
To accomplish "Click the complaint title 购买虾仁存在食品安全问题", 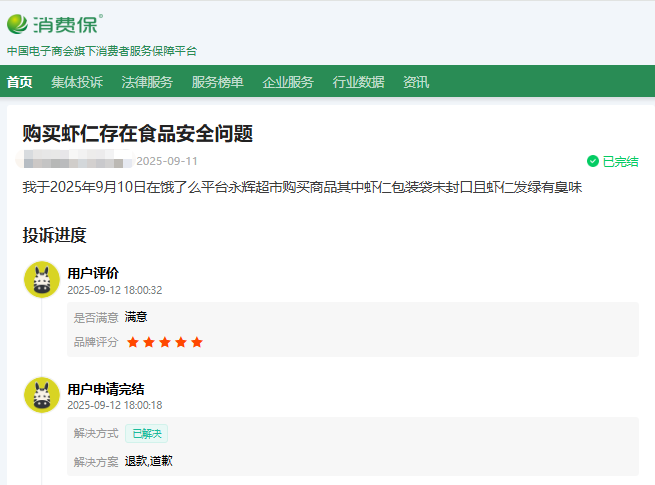I will click(x=137, y=134).
